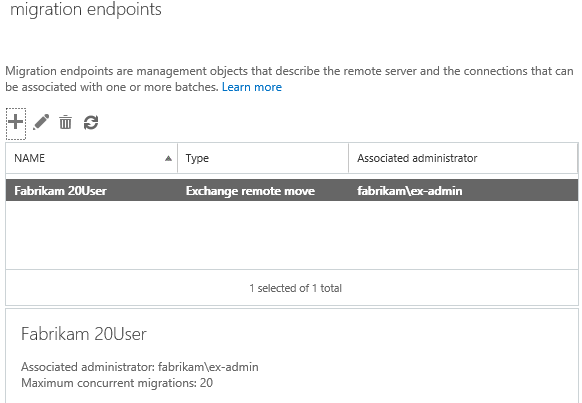
Task: Select the Fabrikam 20User row
Action: (292, 190)
